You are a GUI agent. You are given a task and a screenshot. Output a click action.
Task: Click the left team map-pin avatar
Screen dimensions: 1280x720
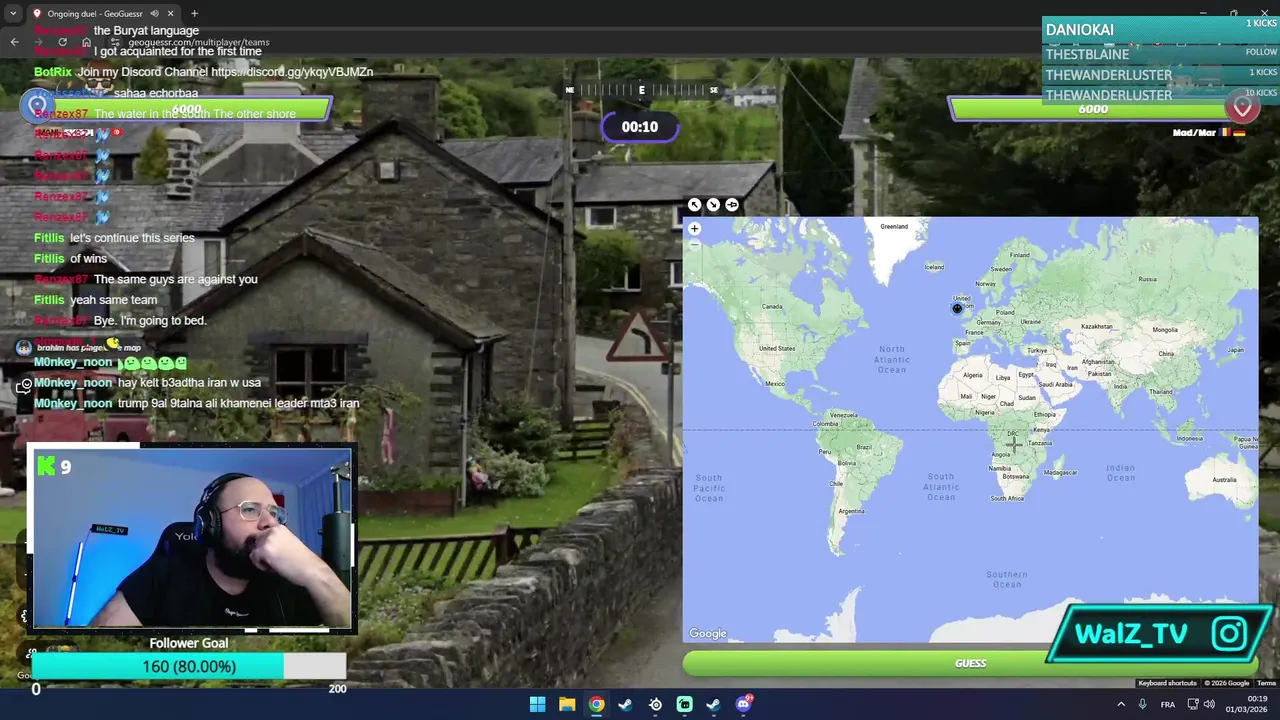pos(37,105)
